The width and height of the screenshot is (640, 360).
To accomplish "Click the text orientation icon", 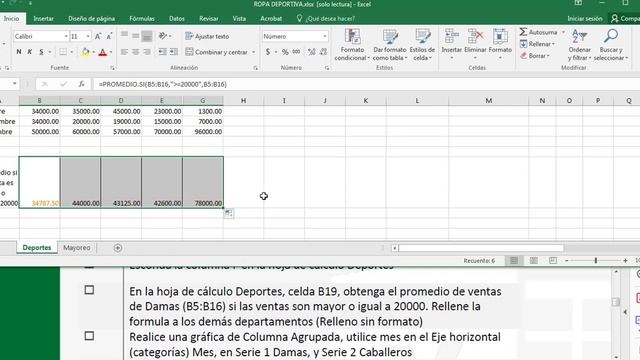I will [x=163, y=36].
